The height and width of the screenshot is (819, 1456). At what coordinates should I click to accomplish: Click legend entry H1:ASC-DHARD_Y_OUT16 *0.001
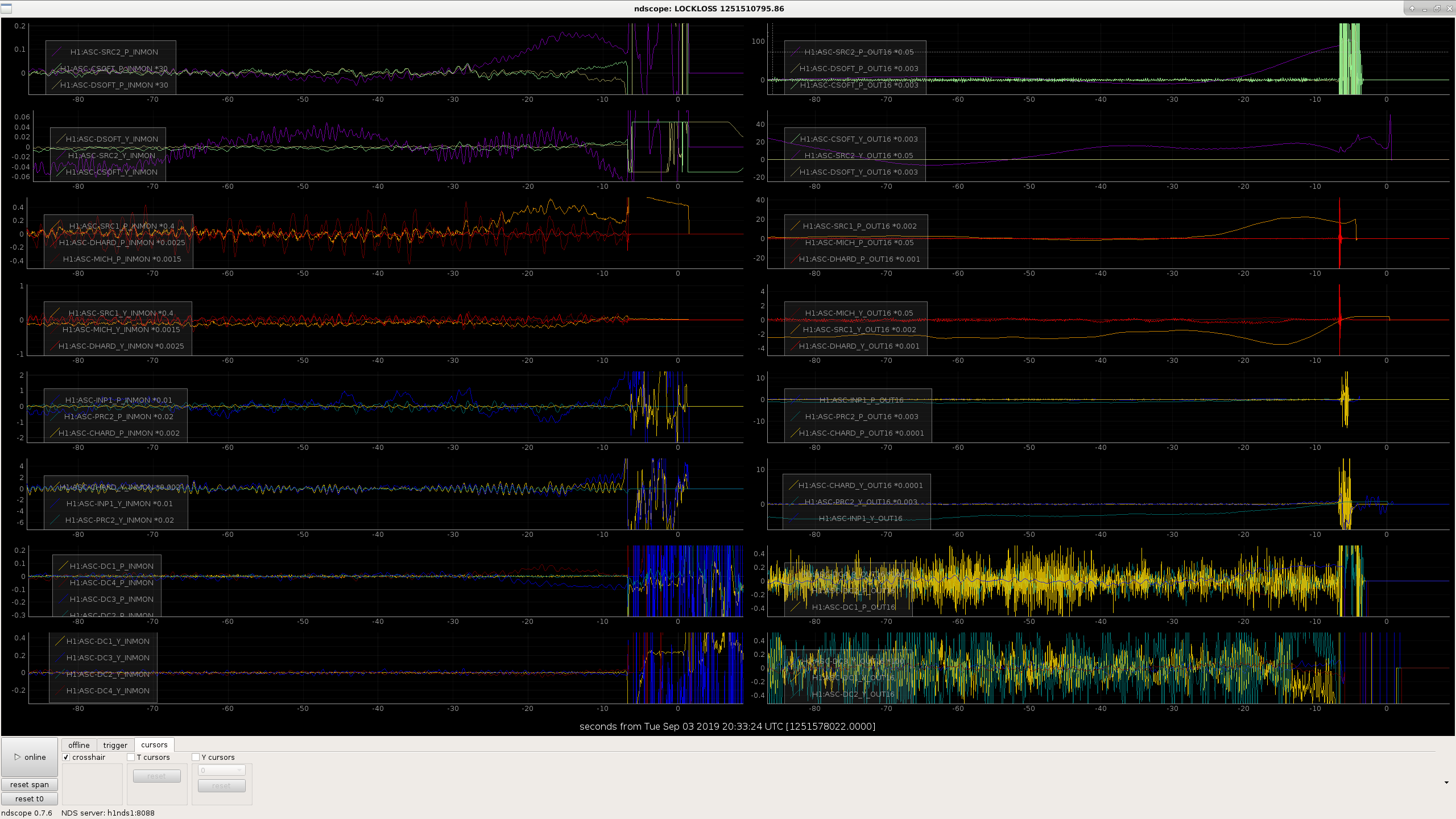pyautogui.click(x=859, y=346)
